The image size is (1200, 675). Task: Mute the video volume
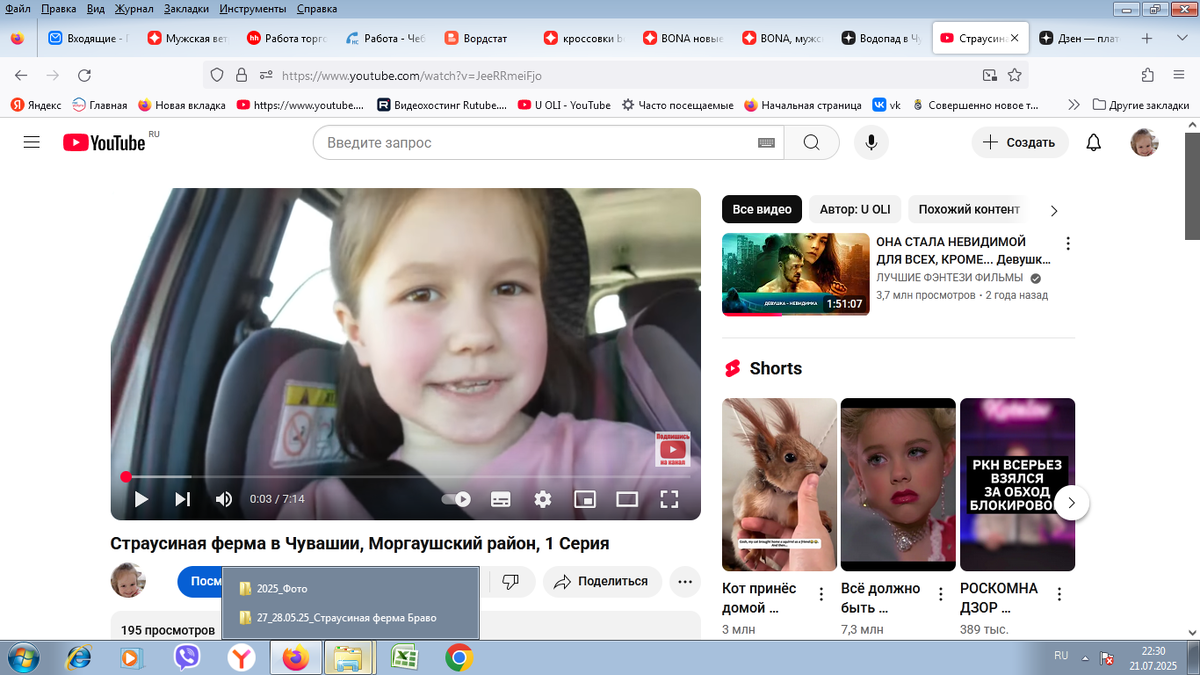point(224,499)
